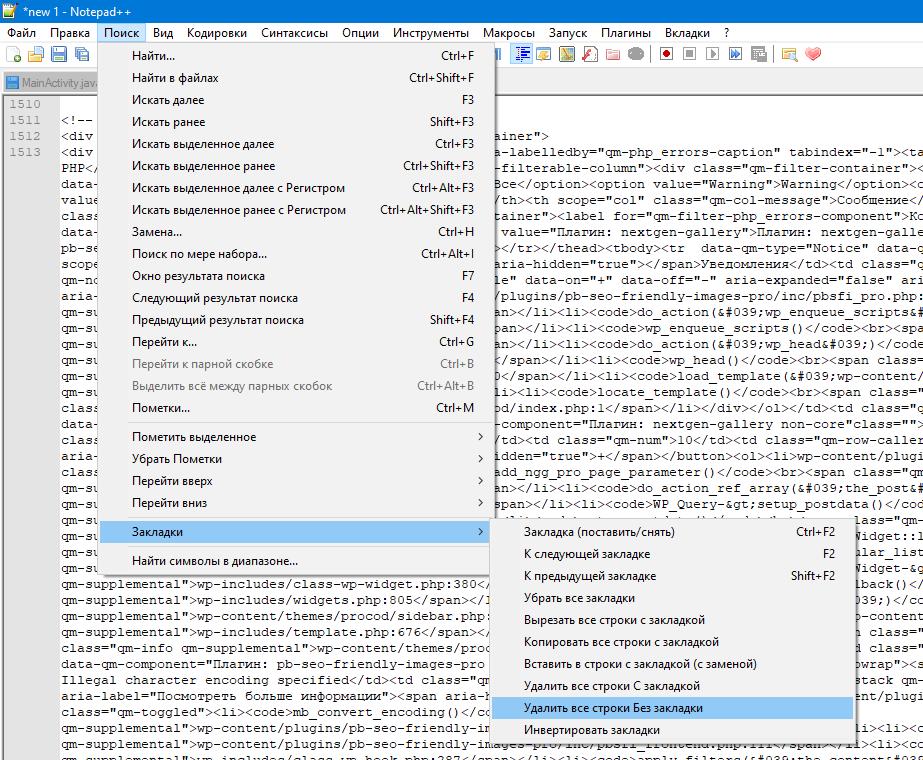Choose Искать ранее (Shift+F3)
This screenshot has width=923, height=760.
pos(296,122)
